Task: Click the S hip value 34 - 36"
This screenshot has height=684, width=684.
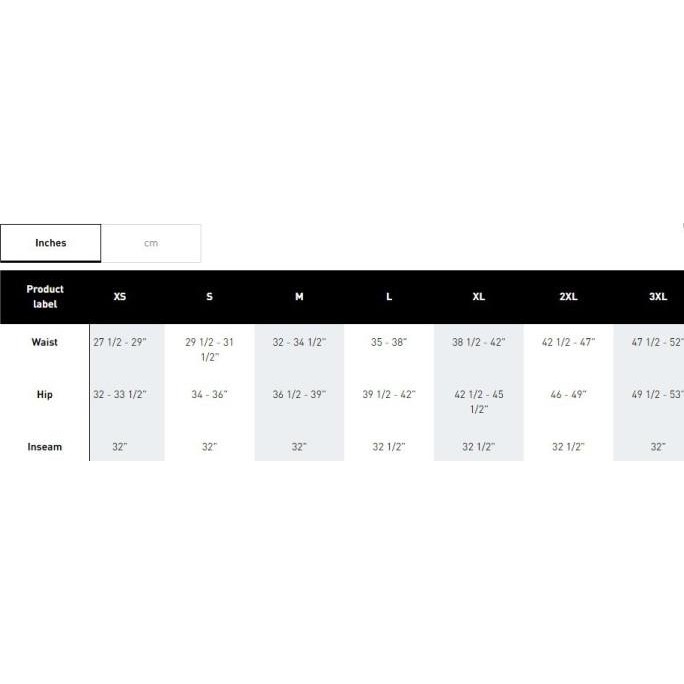Action: [209, 394]
